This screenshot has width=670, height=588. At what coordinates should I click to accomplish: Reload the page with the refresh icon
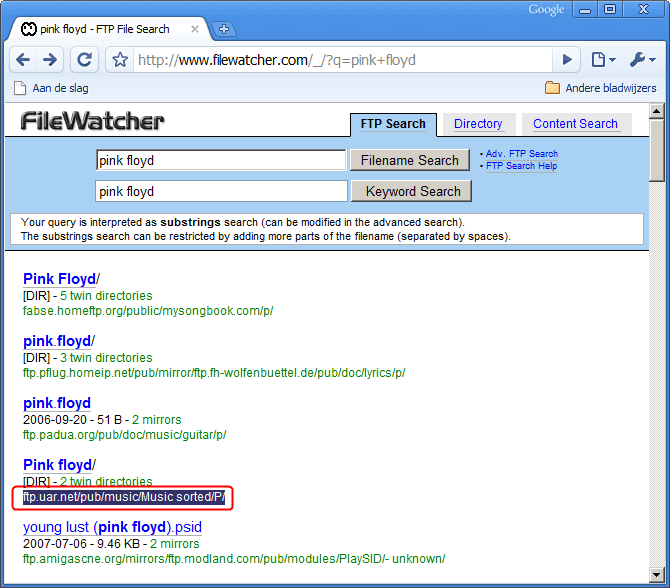click(x=84, y=60)
